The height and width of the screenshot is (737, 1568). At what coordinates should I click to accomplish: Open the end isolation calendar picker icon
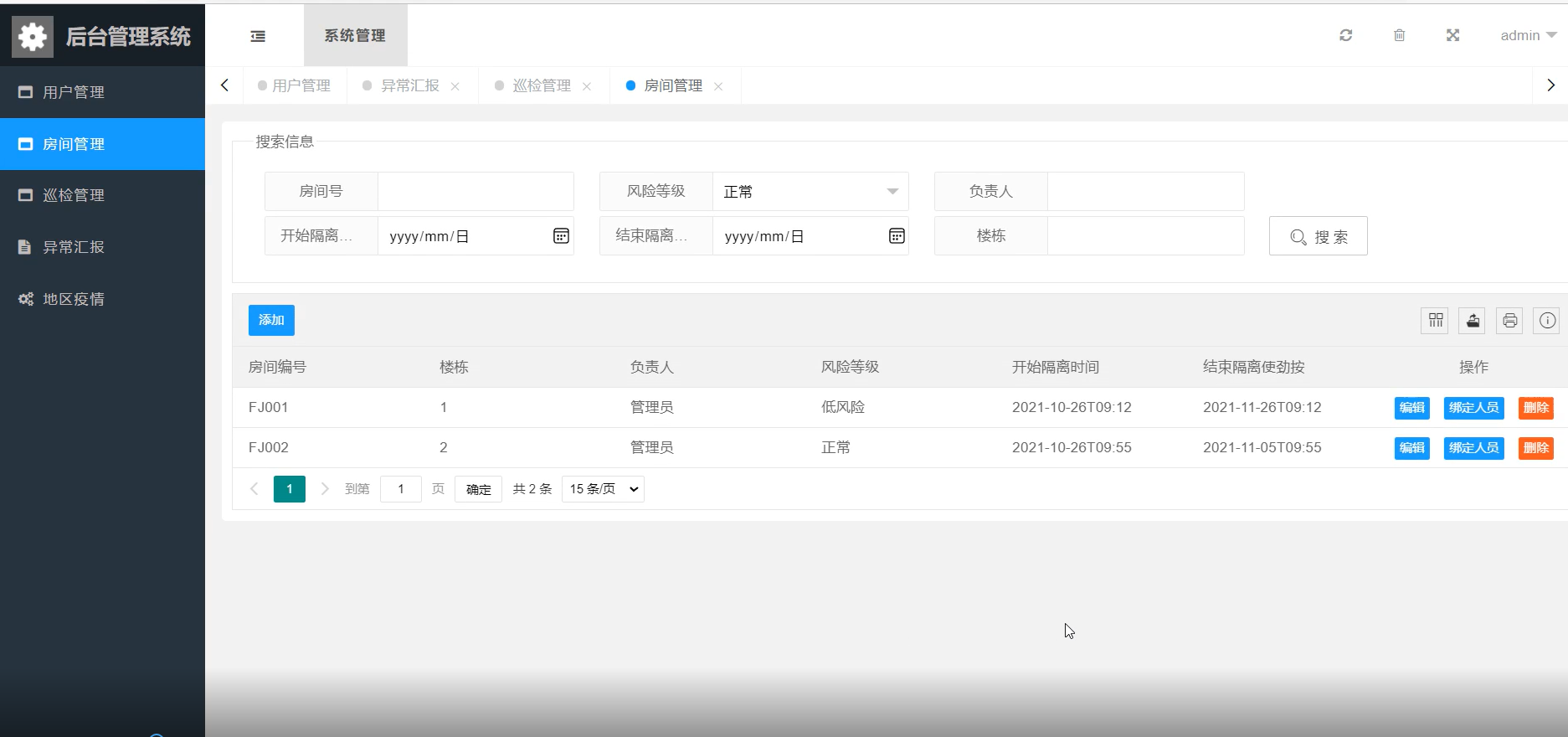pos(897,236)
